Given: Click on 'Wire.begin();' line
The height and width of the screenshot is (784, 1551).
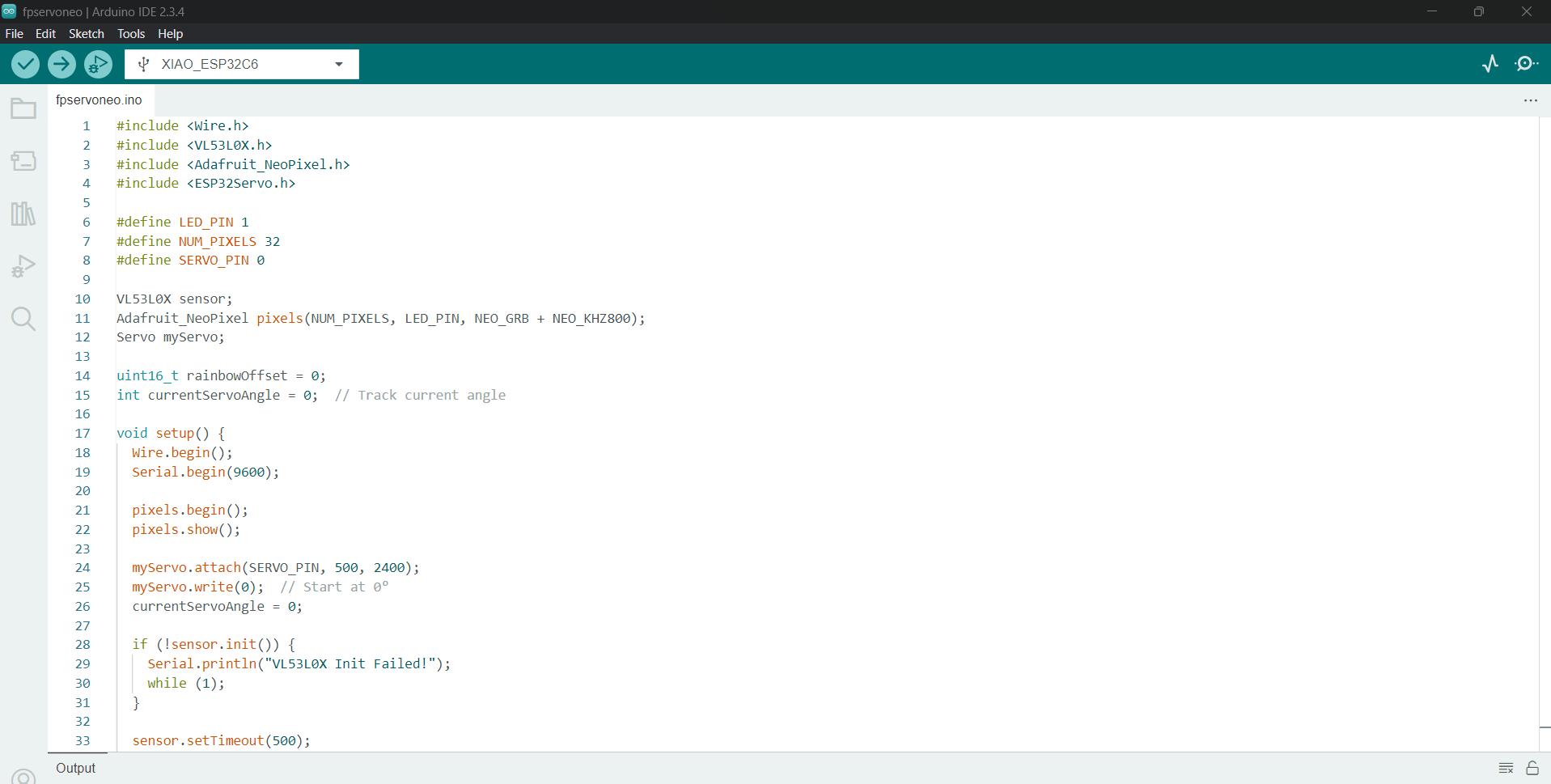Looking at the screenshot, I should click(182, 453).
